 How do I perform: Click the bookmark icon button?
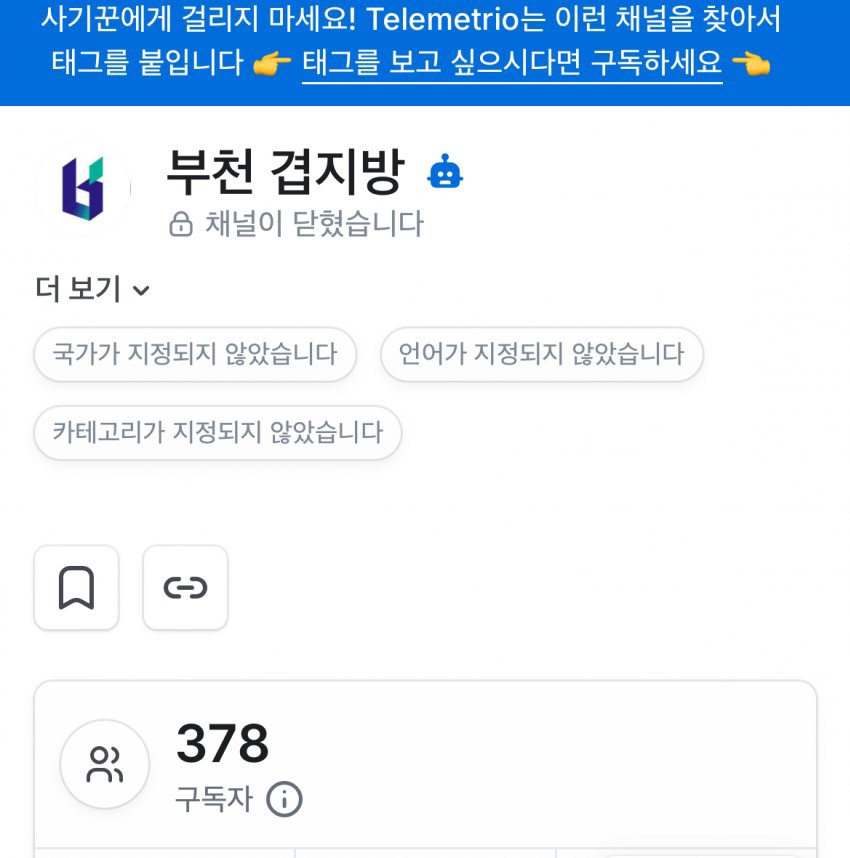click(x=76, y=588)
